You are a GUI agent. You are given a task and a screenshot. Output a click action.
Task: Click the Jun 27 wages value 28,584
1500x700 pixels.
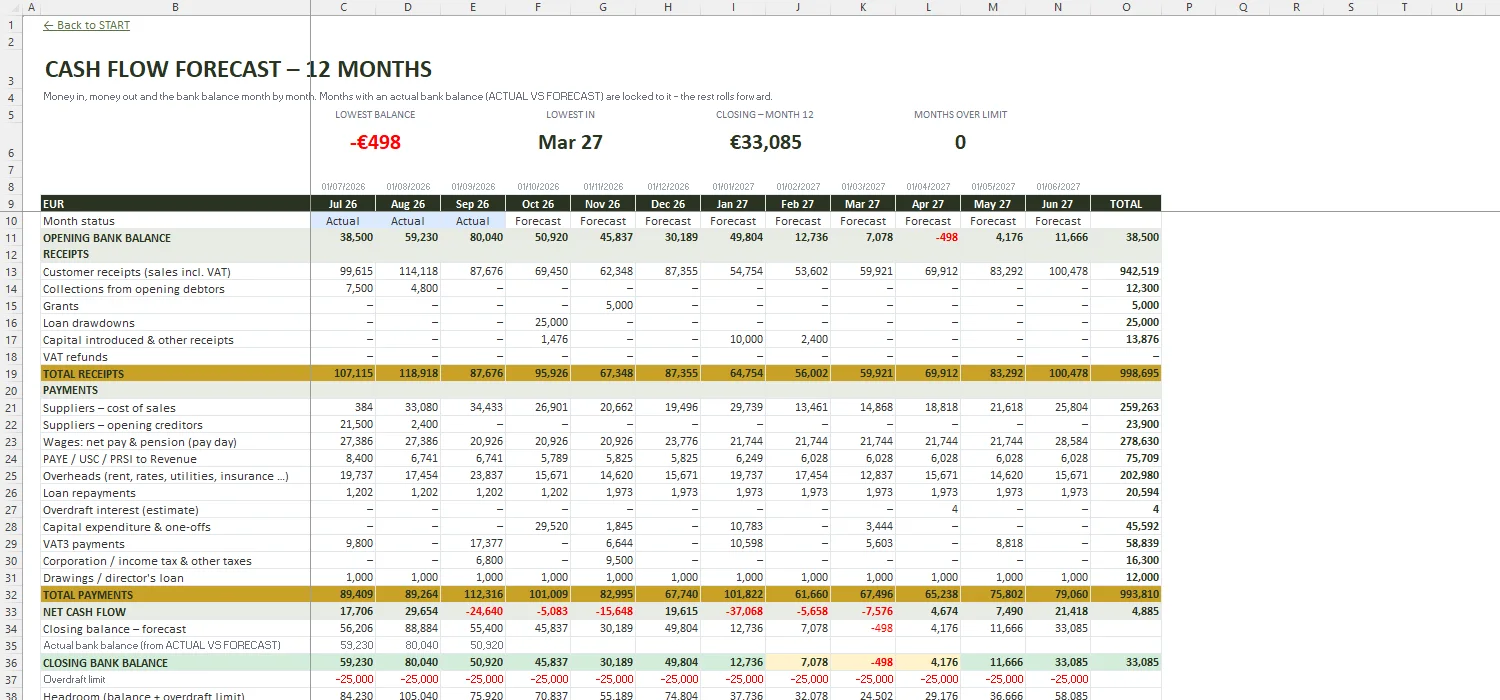(1070, 442)
